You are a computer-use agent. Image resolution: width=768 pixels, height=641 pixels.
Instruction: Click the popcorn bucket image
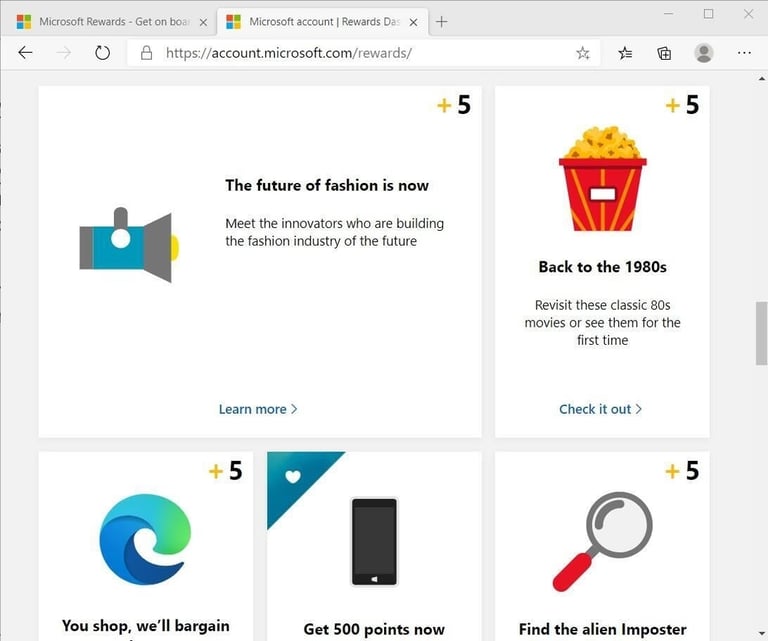tap(602, 178)
